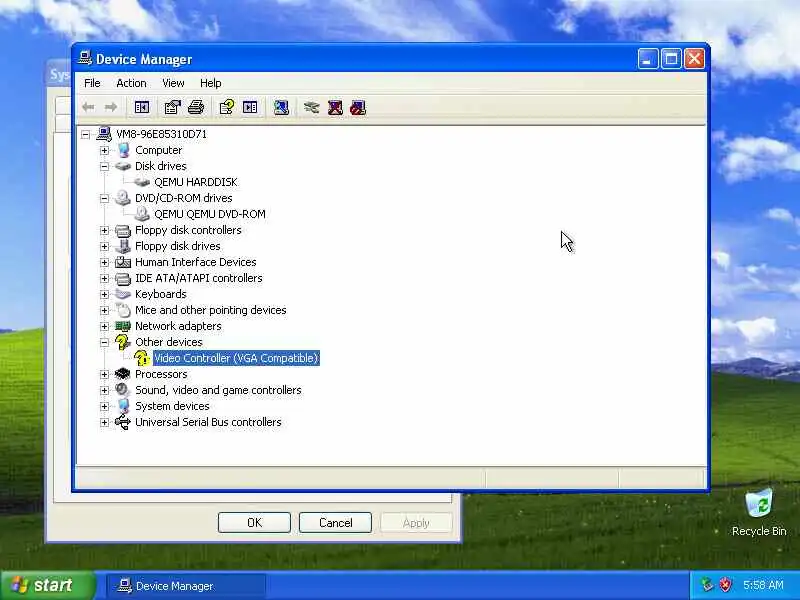Click the Help toolbar icon with question mark
The height and width of the screenshot is (600, 800).
point(227,107)
